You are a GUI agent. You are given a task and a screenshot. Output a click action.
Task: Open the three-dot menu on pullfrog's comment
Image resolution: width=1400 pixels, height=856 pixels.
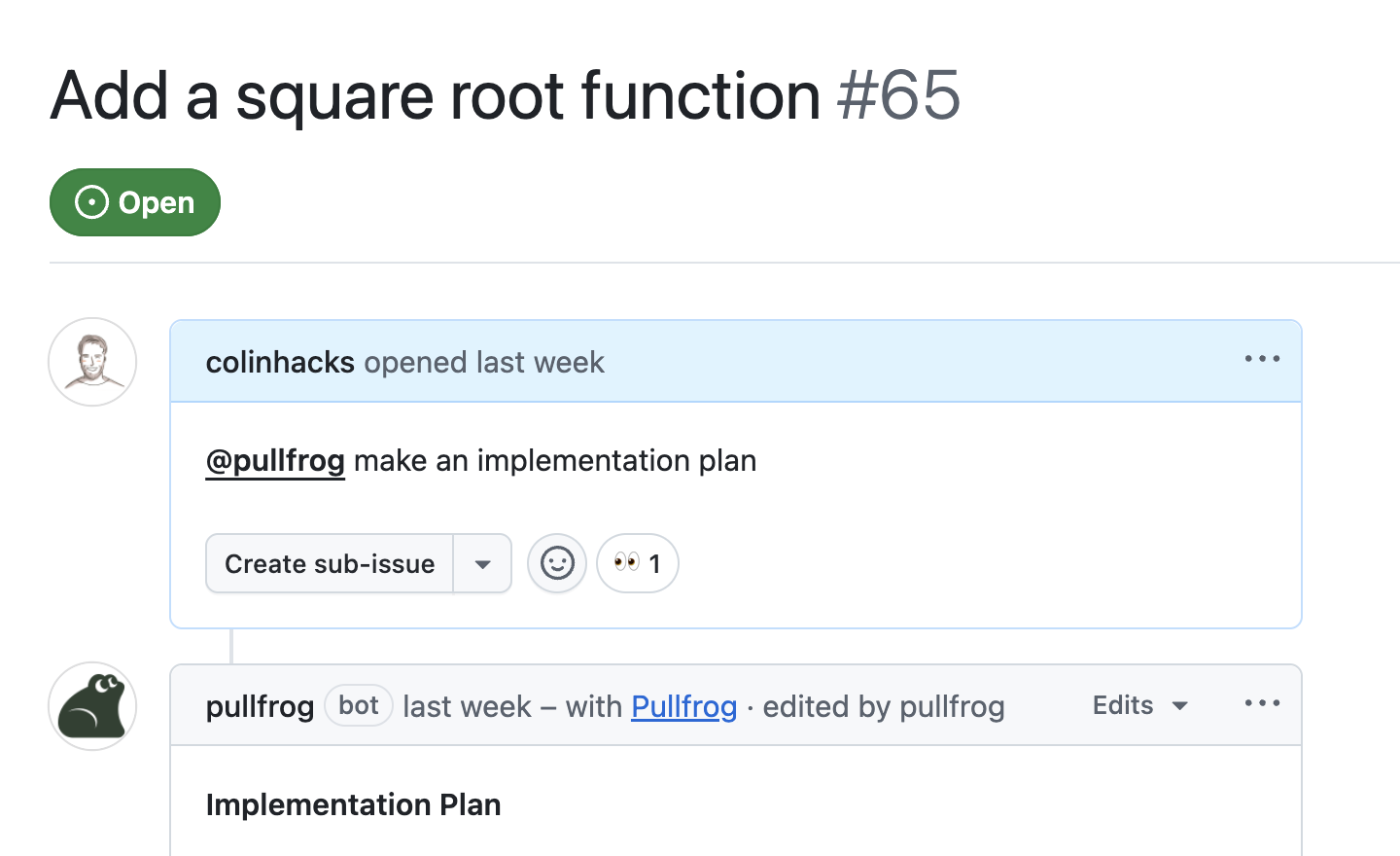[x=1262, y=703]
